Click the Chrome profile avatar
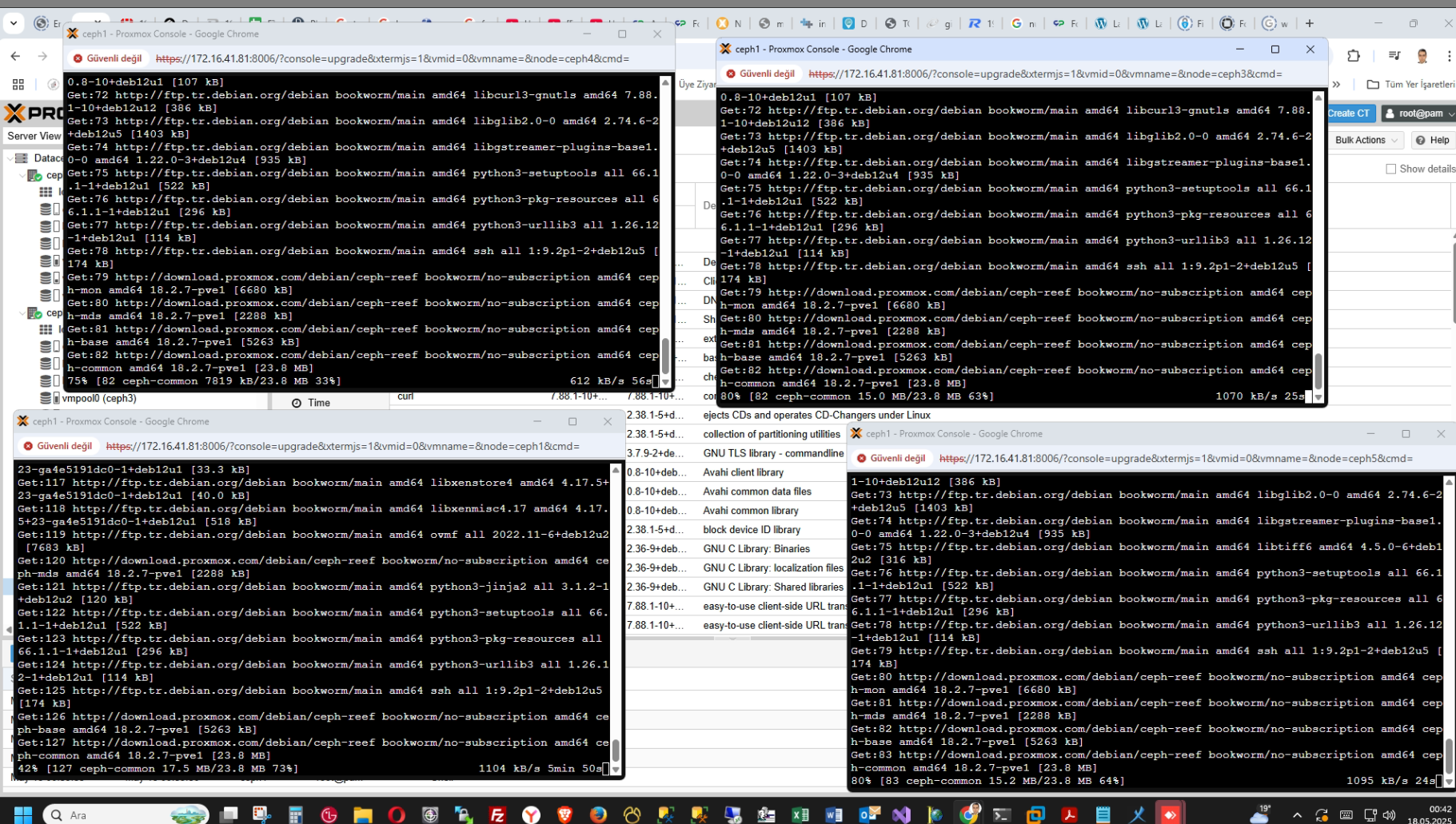The height and width of the screenshot is (824, 1456). pyautogui.click(x=1422, y=56)
